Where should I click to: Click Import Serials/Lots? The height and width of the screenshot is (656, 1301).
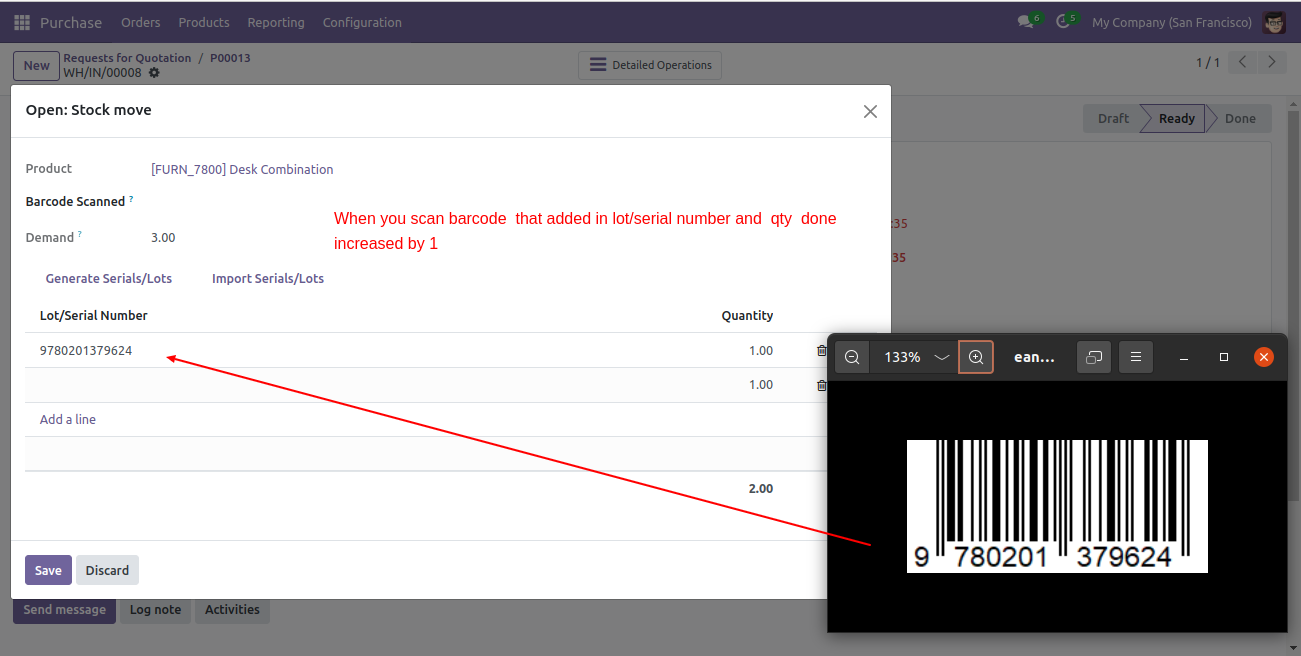tap(268, 278)
